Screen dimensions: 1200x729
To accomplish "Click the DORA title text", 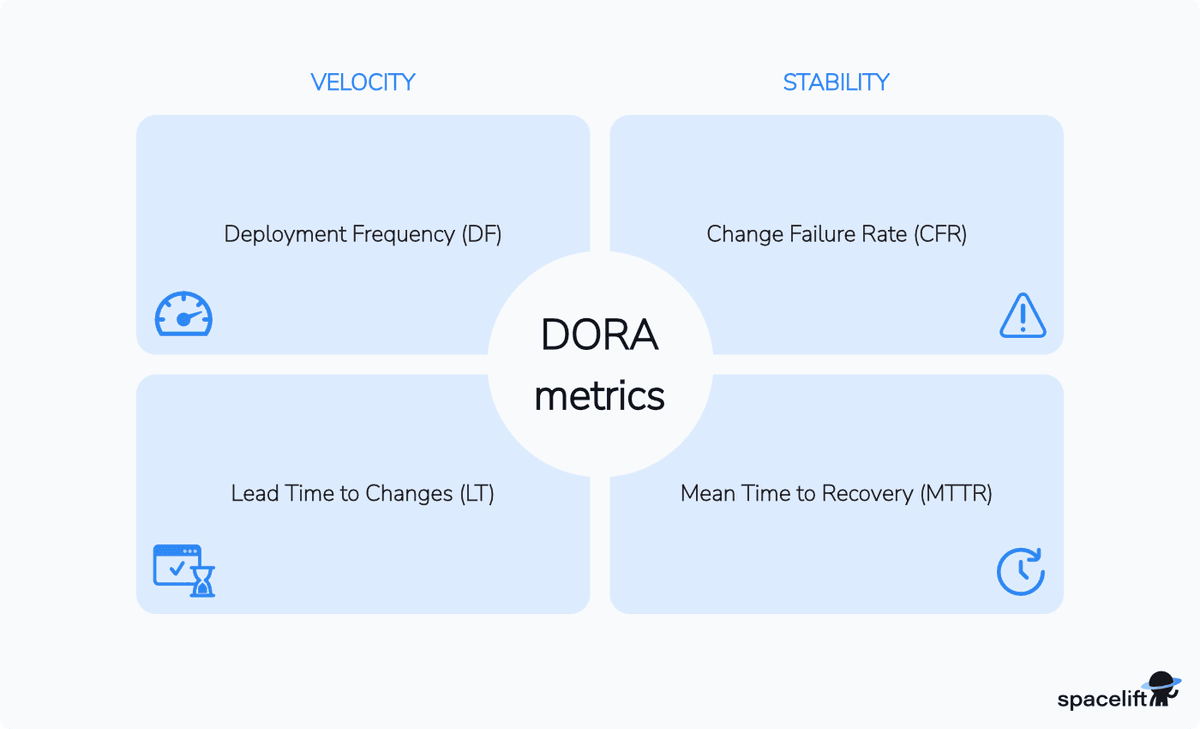I will pyautogui.click(x=599, y=336).
